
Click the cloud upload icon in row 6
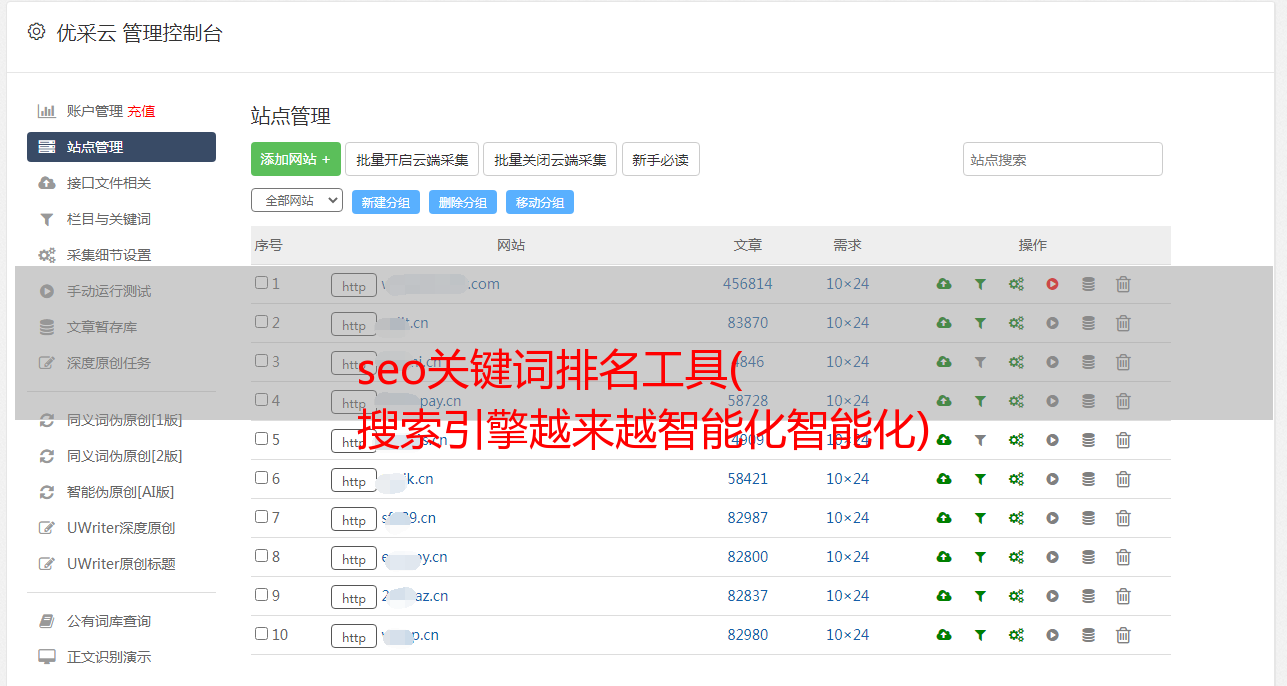[944, 479]
